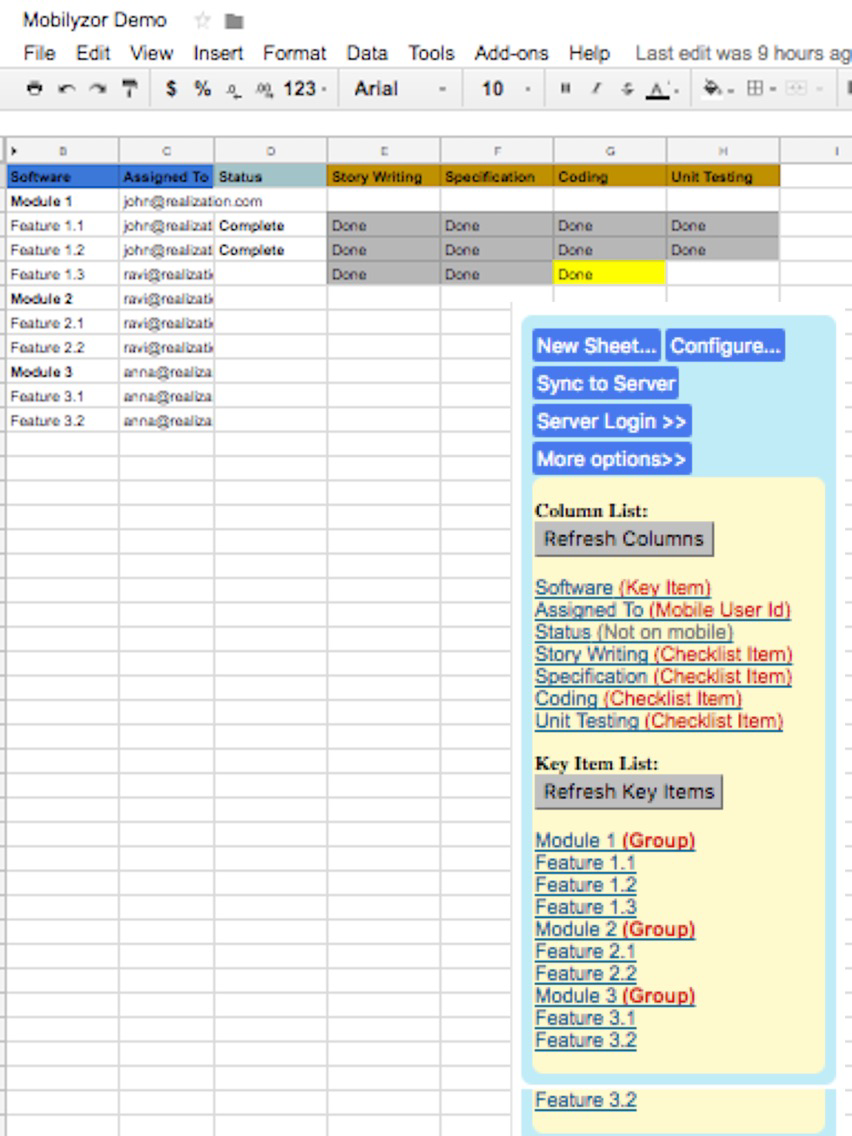
Task: Open the 123 number format dropdown
Action: click(304, 88)
